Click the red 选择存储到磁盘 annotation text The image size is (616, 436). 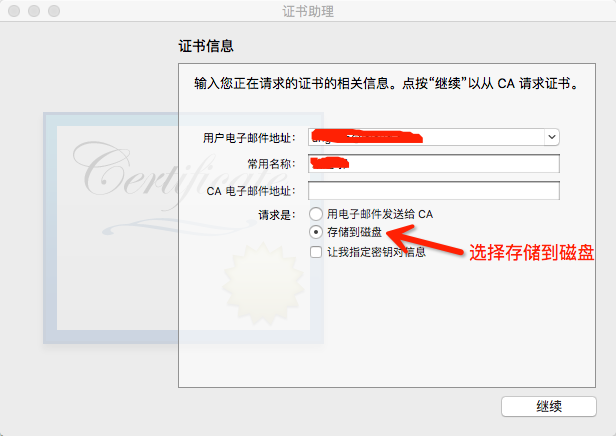532,253
